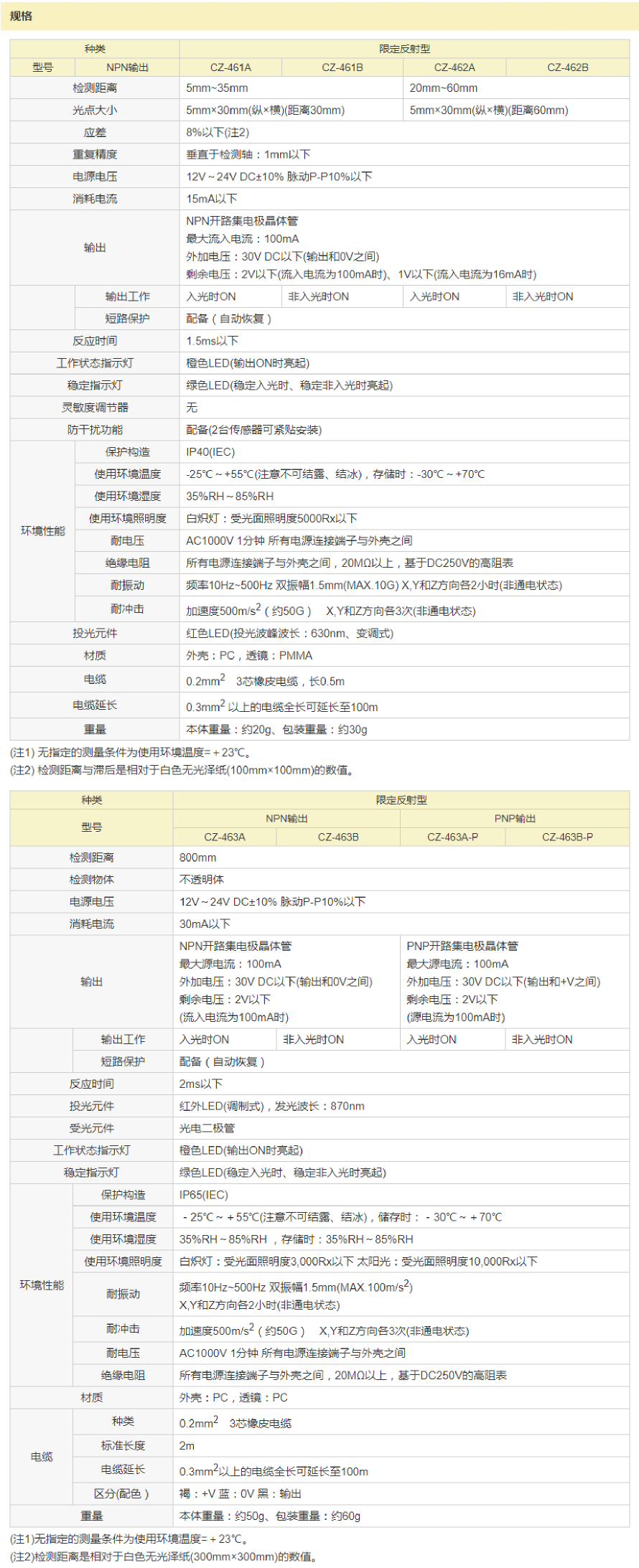Select the 重复精度 row label

pos(94,154)
